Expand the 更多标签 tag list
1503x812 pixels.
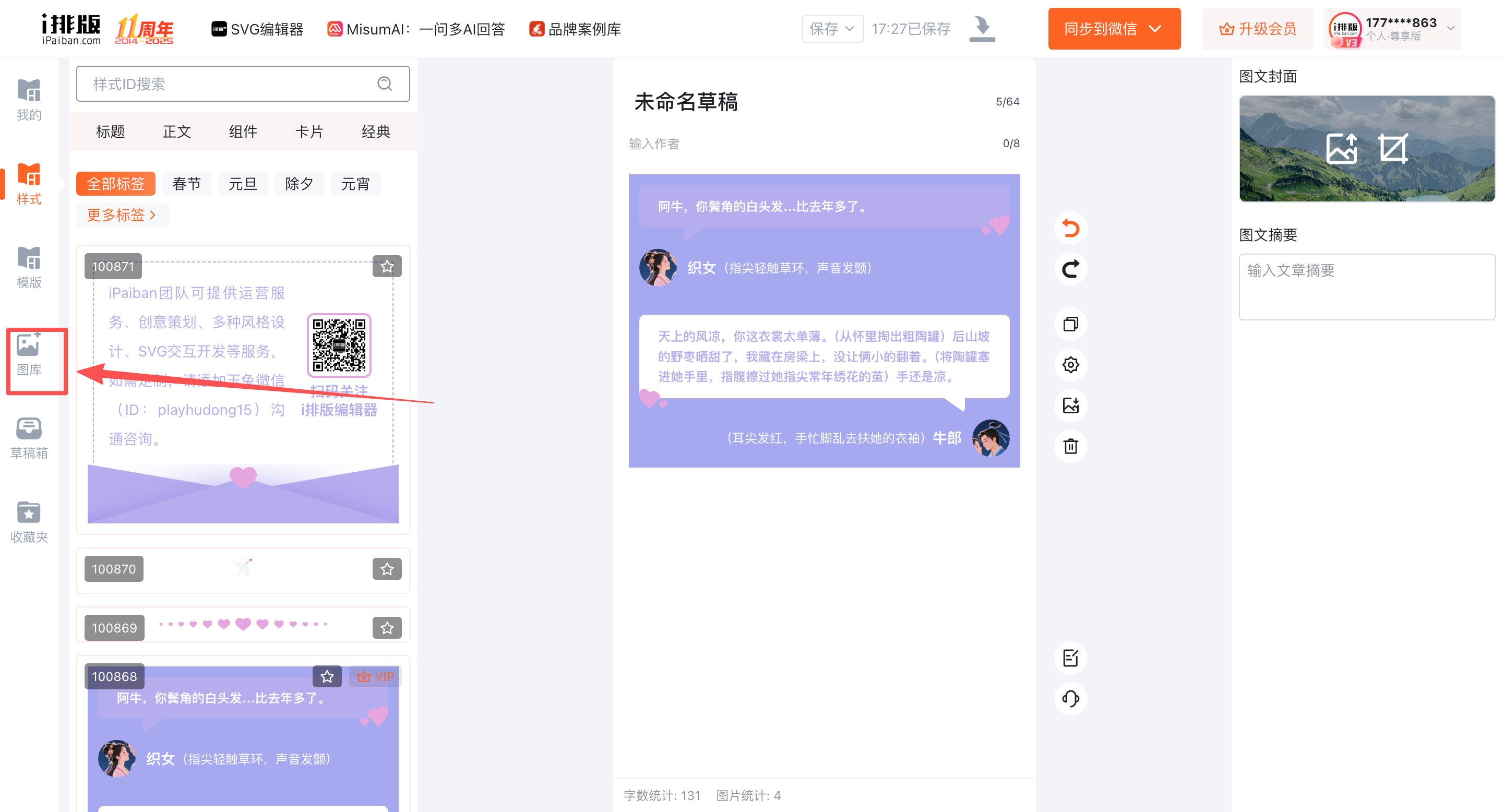click(x=122, y=214)
